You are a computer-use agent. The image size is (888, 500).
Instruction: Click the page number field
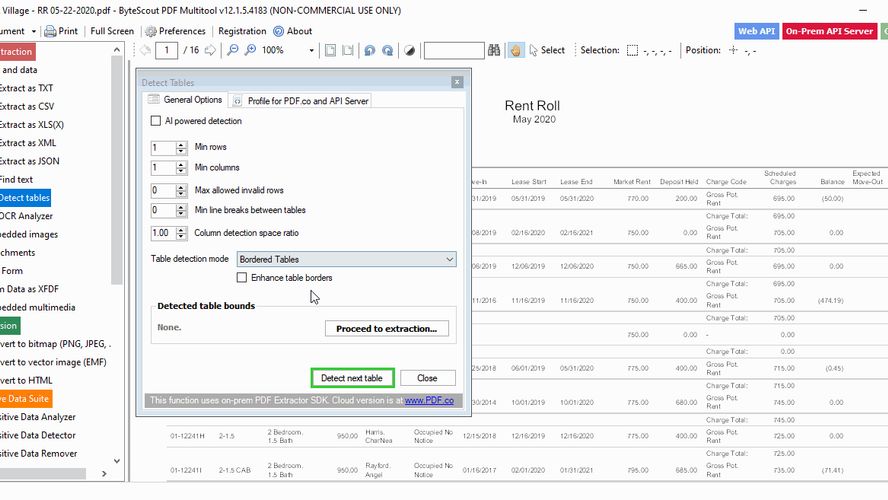[x=166, y=50]
